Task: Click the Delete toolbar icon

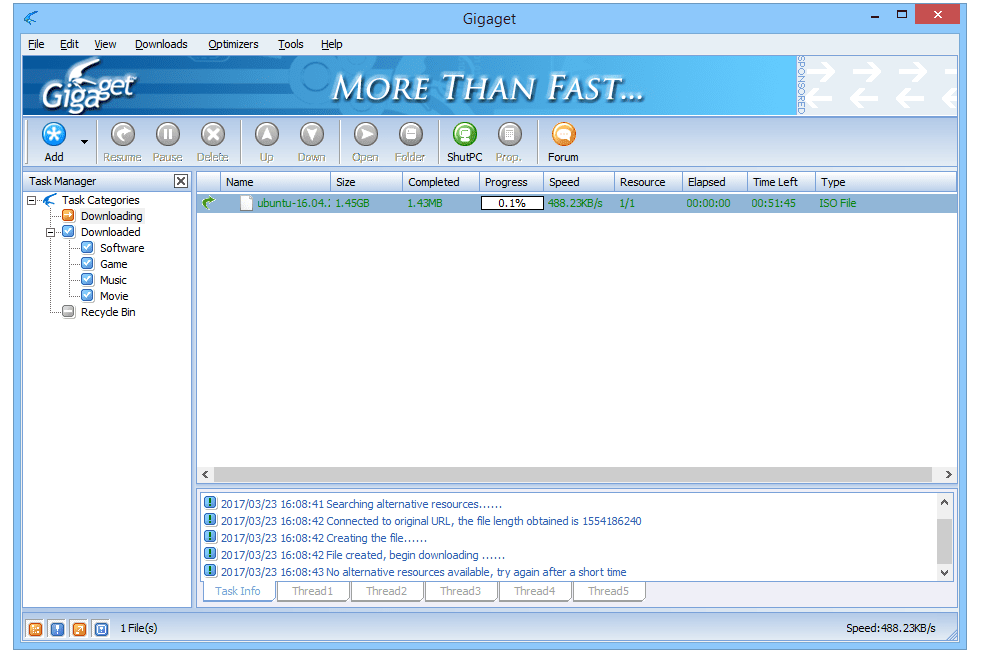Action: coord(212,135)
